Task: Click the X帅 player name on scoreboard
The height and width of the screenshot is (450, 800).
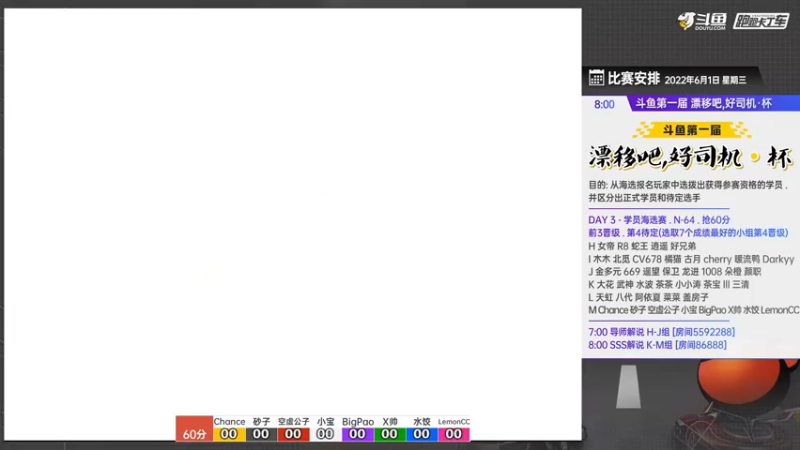Action: 390,421
